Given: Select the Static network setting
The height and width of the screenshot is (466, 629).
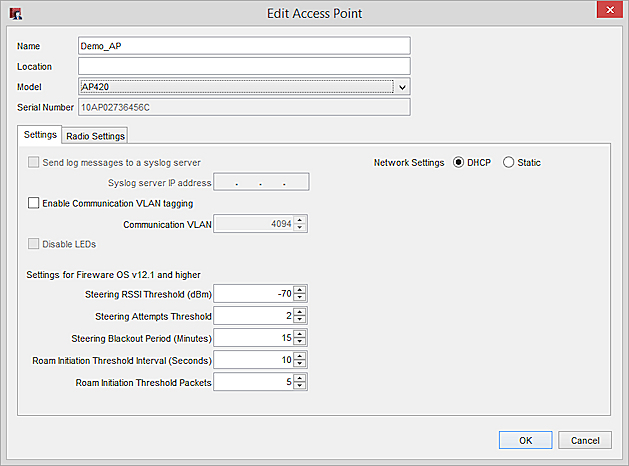Looking at the screenshot, I should 509,162.
